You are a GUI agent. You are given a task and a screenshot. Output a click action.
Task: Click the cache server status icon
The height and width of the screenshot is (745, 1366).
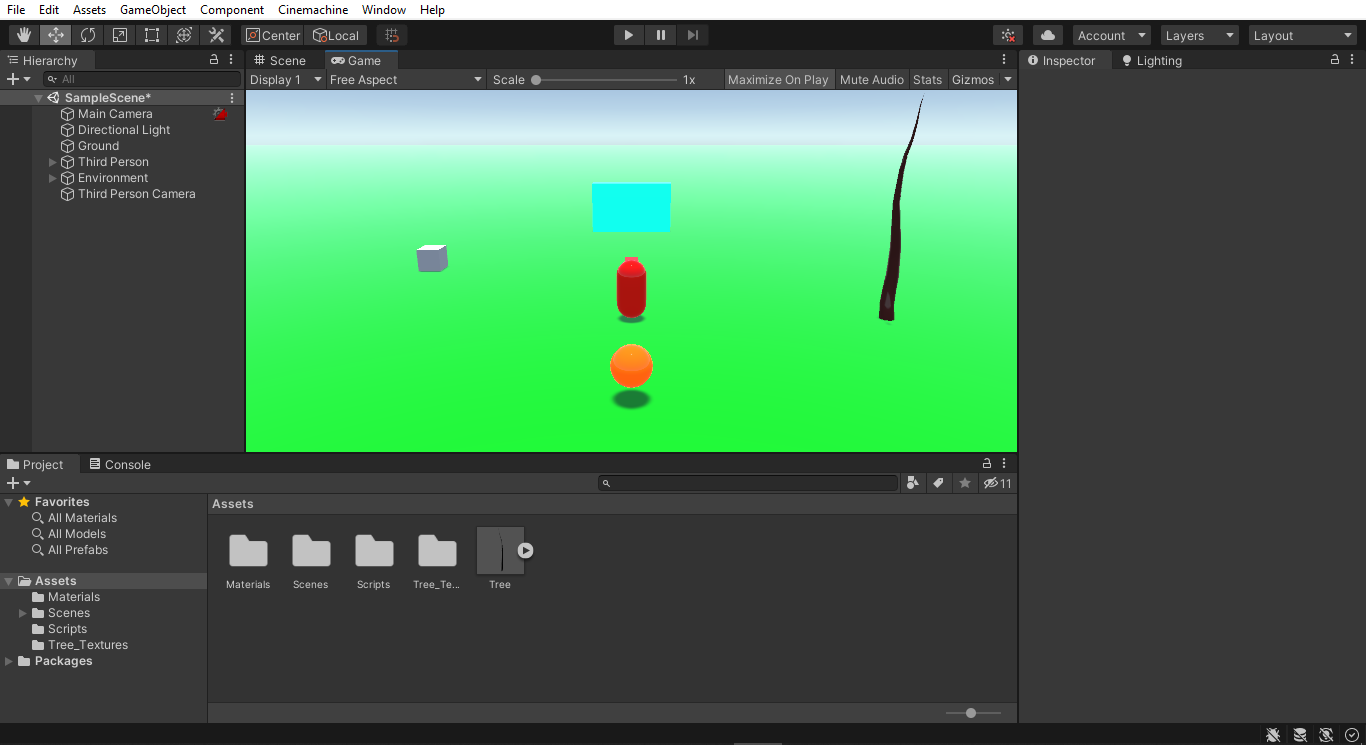tap(1300, 735)
